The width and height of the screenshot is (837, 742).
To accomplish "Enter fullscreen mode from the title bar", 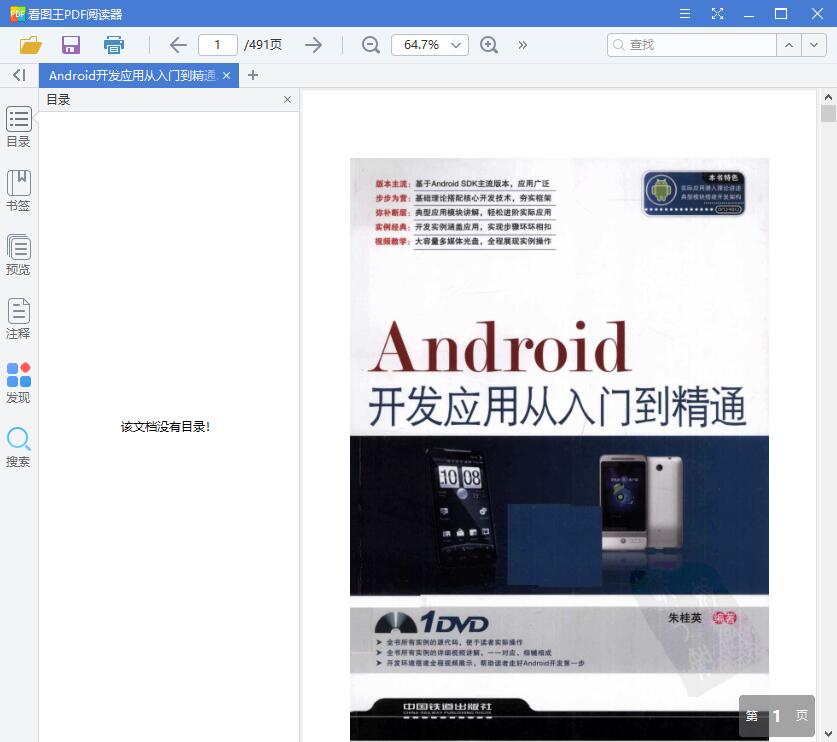I will point(716,14).
